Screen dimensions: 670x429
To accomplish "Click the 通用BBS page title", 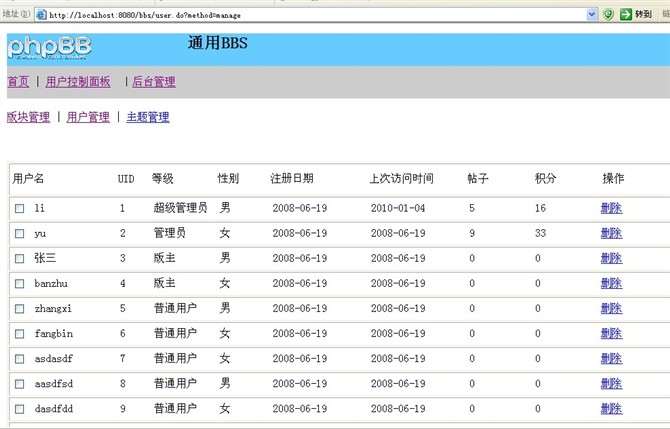I will pos(217,43).
